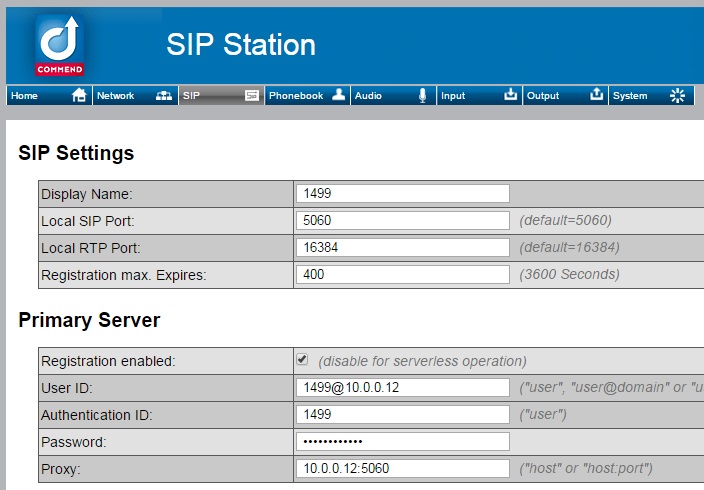This screenshot has height=490, width=704.
Task: Edit the Local RTP Port field
Action: (x=402, y=248)
